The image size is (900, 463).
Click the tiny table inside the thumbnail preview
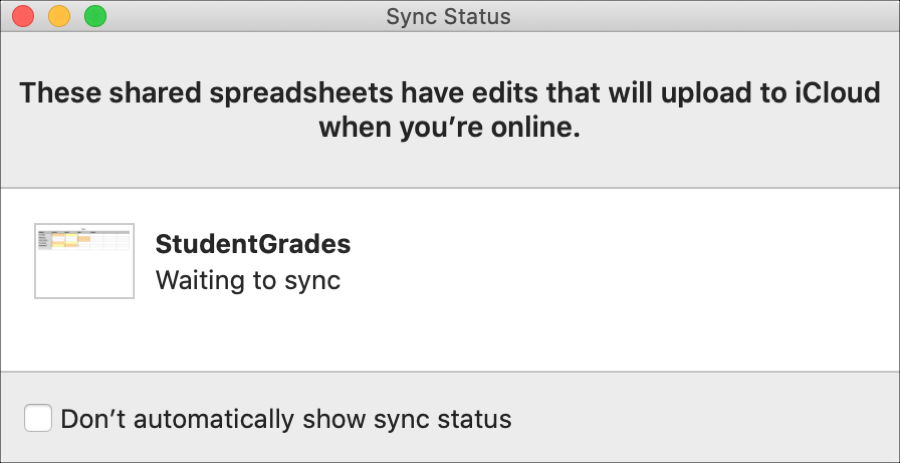(84, 239)
